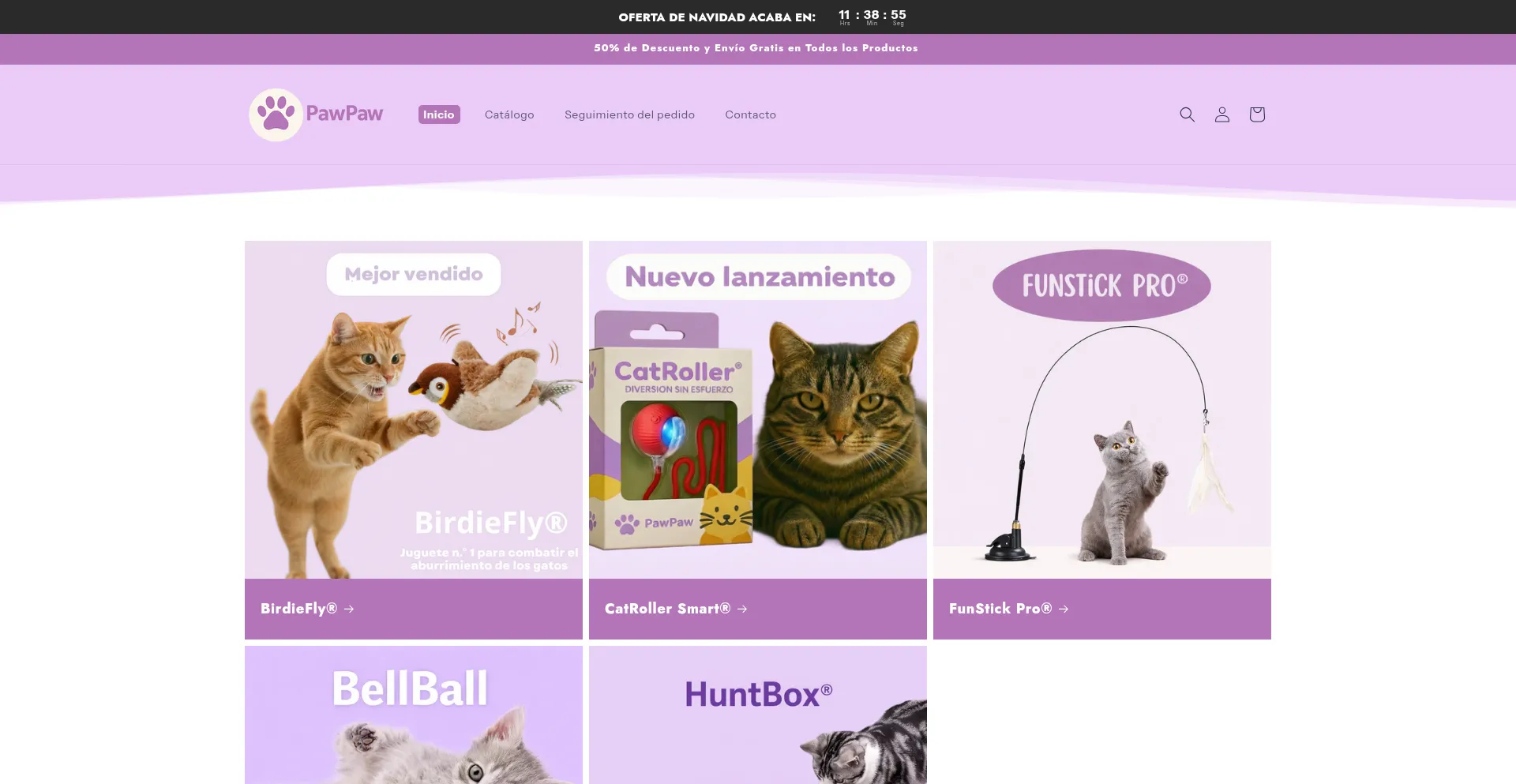Open the shopping cart icon
This screenshot has height=784, width=1516.
point(1257,114)
